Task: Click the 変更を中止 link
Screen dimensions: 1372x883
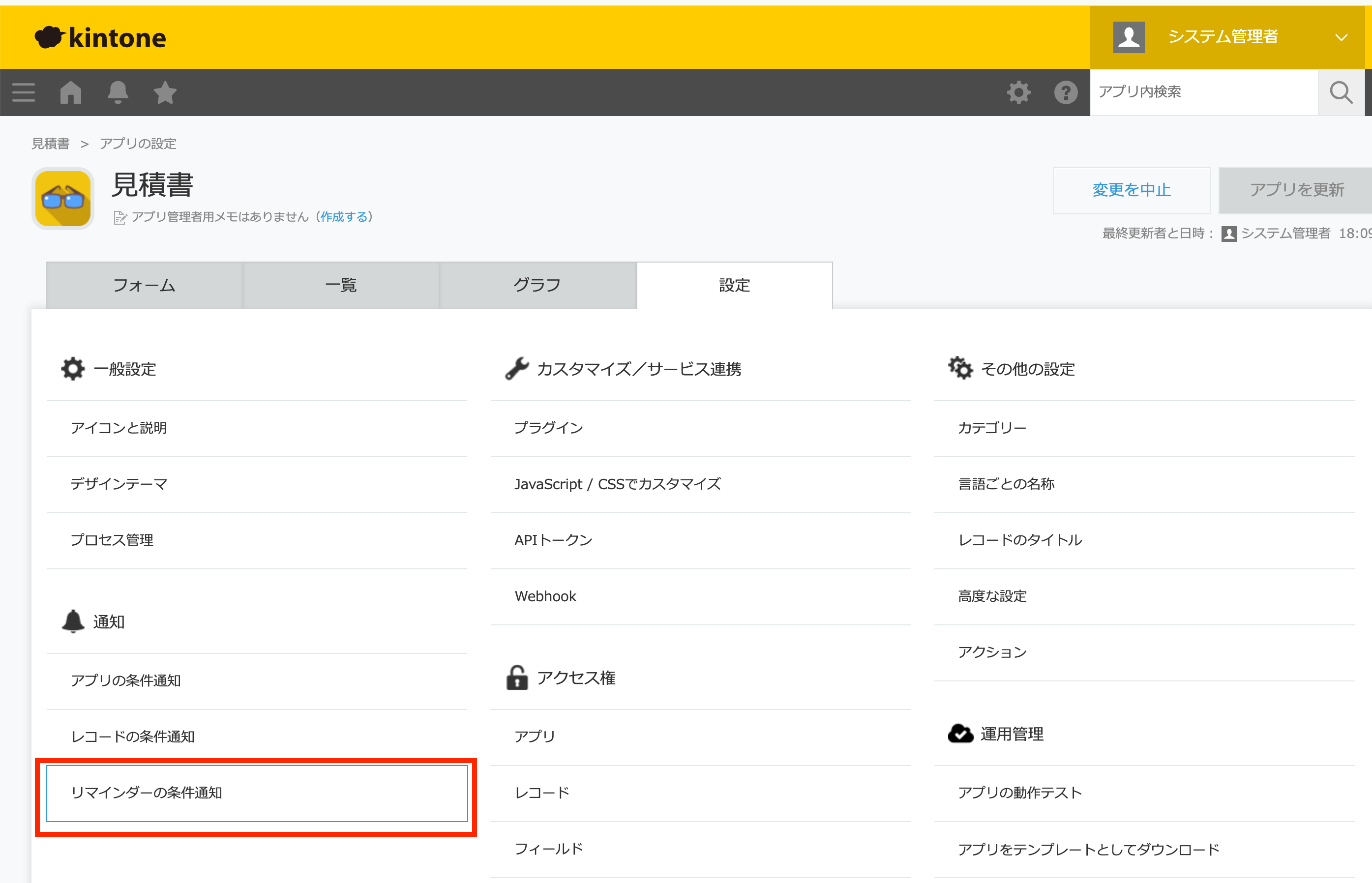Action: click(1131, 190)
